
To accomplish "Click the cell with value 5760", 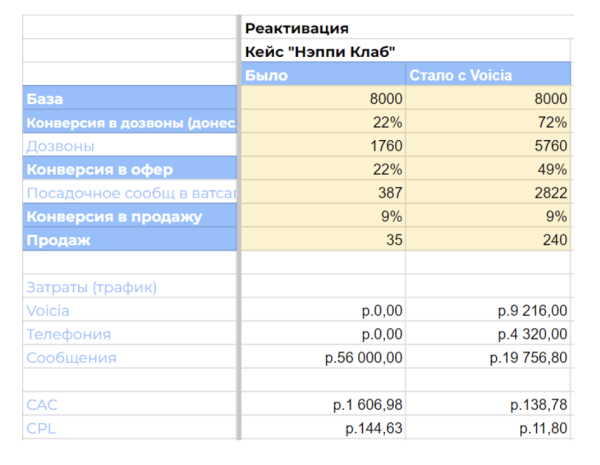I will pyautogui.click(x=488, y=146).
